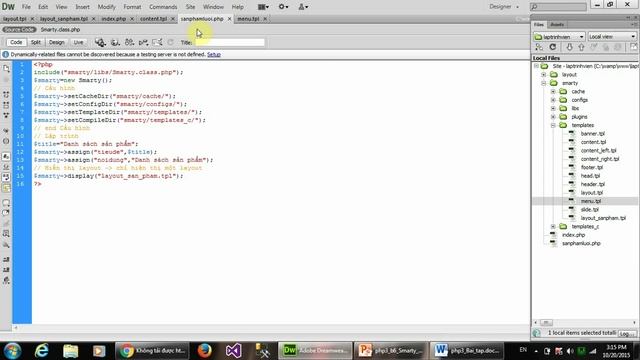This screenshot has height=360, width=640.
Task: Close the content.tpl document tab
Action: tap(173, 19)
